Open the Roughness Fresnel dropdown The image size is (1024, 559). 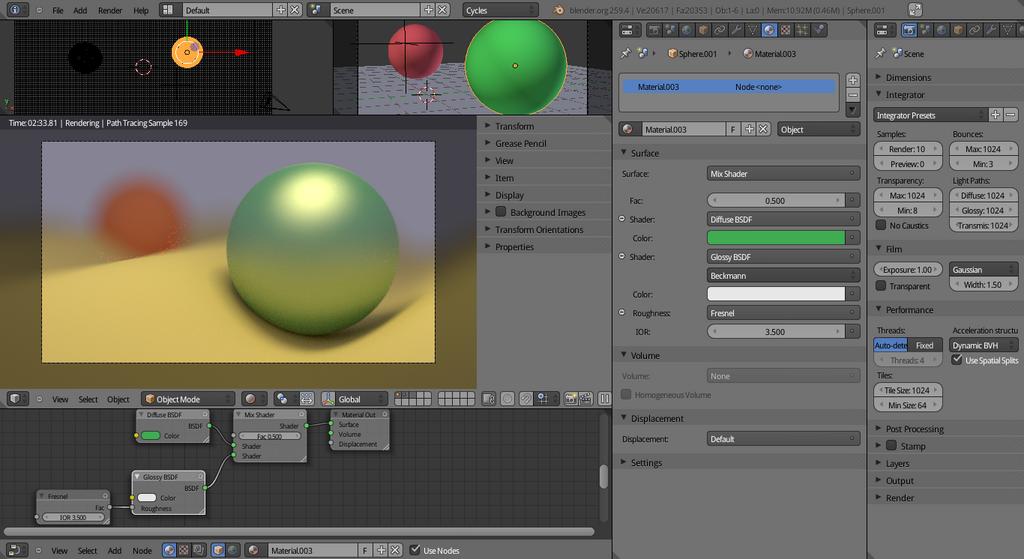(783, 313)
